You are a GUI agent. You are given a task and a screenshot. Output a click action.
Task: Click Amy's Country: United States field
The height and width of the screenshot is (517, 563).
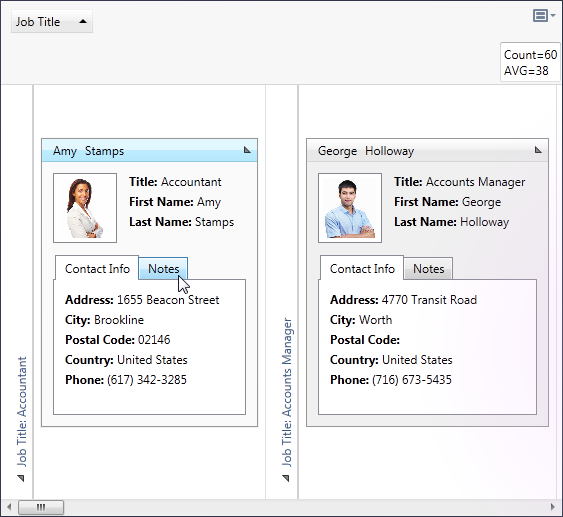click(x=126, y=360)
